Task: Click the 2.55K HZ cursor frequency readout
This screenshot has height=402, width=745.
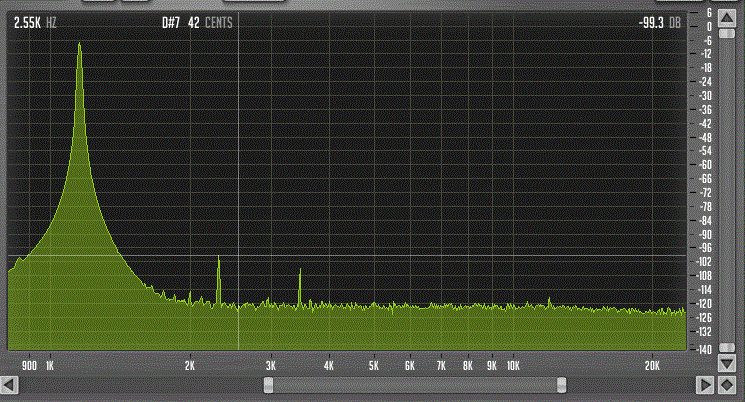Action: [x=35, y=23]
